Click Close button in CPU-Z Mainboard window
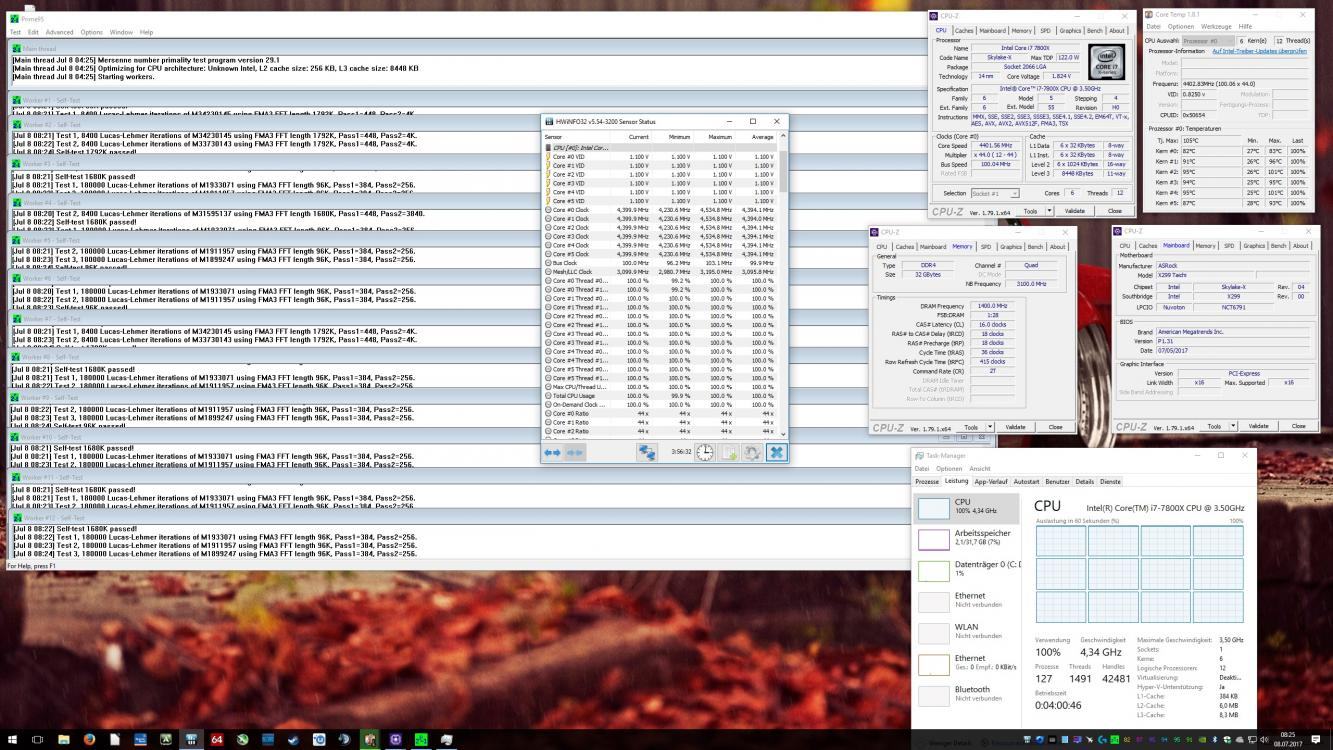Image resolution: width=1333 pixels, height=750 pixels. click(1298, 426)
